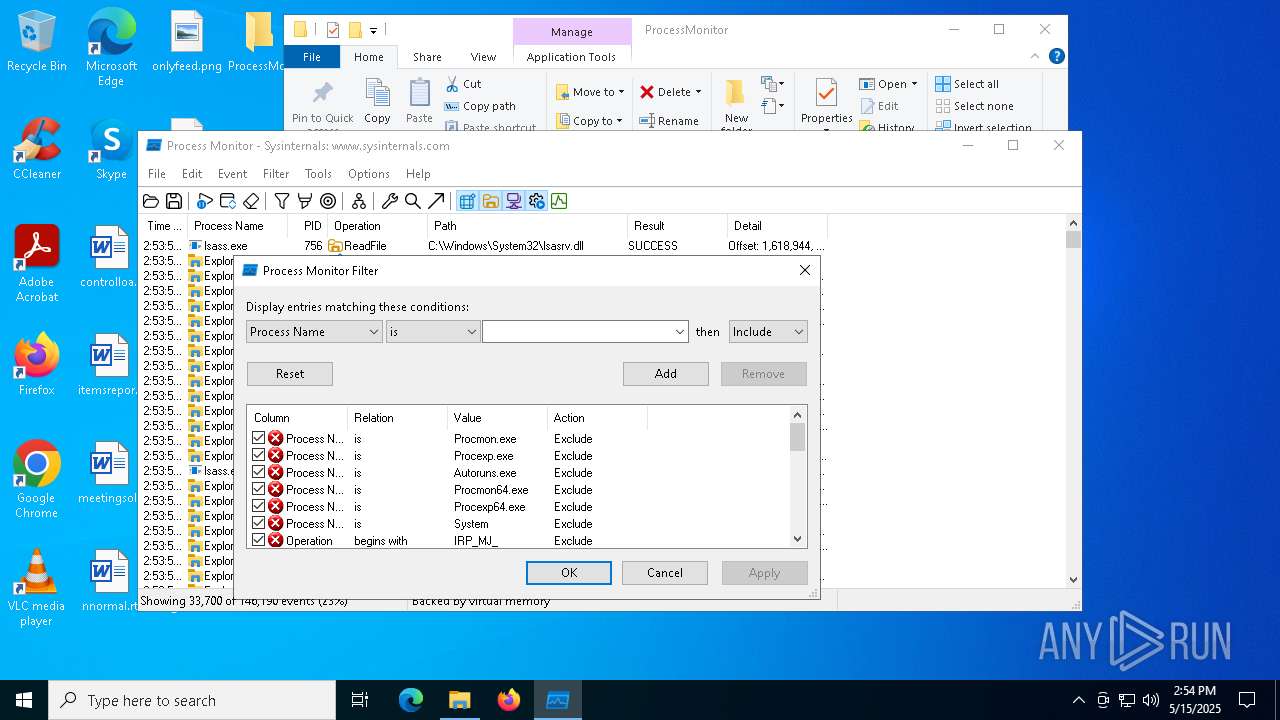Click Cancel in Process Monitor Filter dialog
The height and width of the screenshot is (720, 1280).
665,573
